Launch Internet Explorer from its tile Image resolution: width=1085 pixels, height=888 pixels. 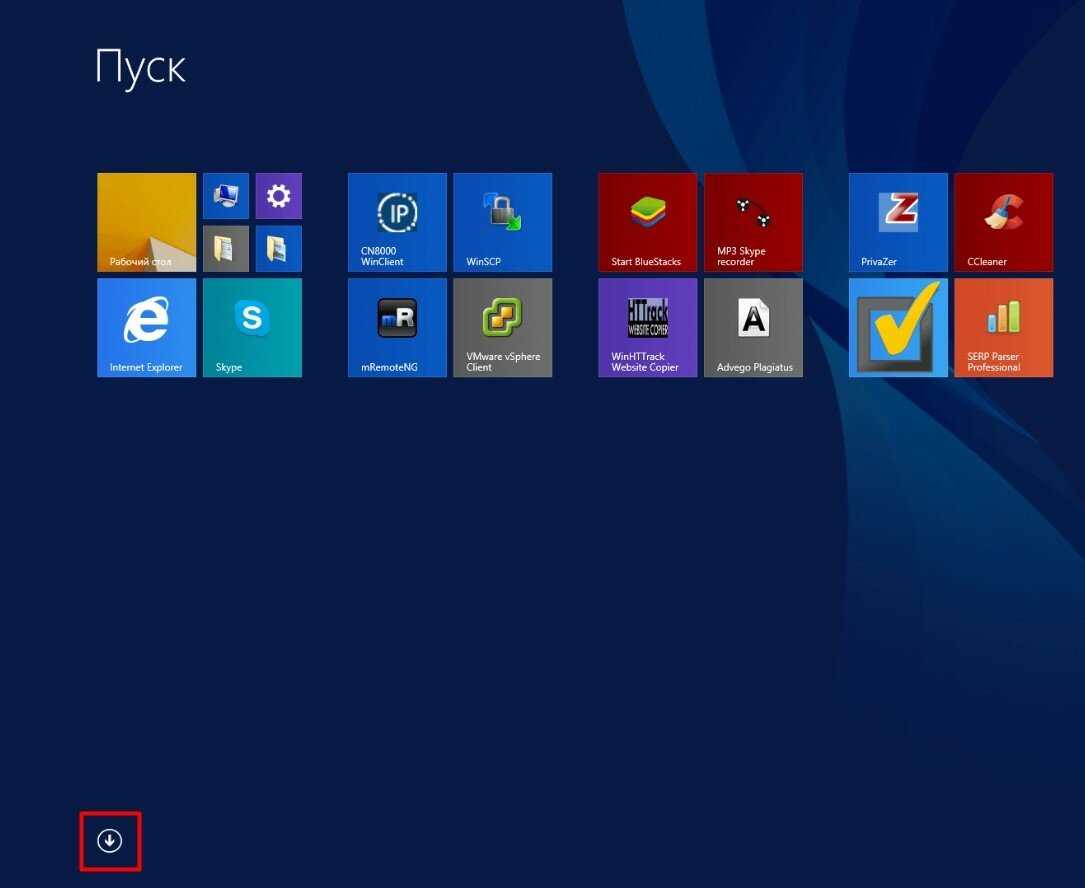[147, 327]
